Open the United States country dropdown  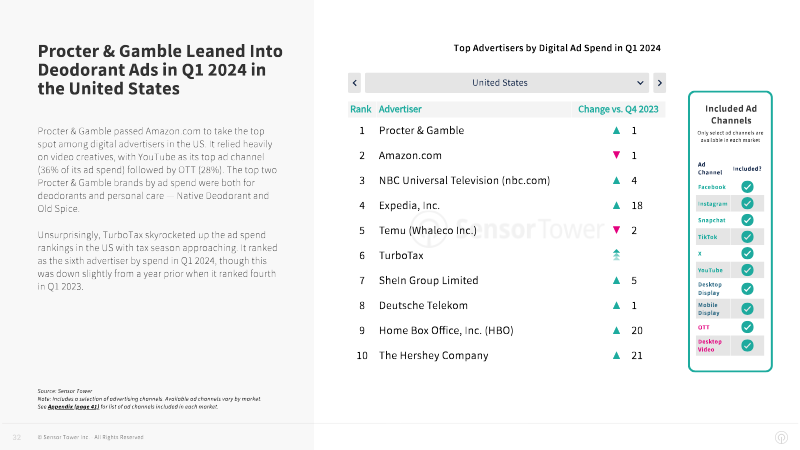pyautogui.click(x=507, y=83)
